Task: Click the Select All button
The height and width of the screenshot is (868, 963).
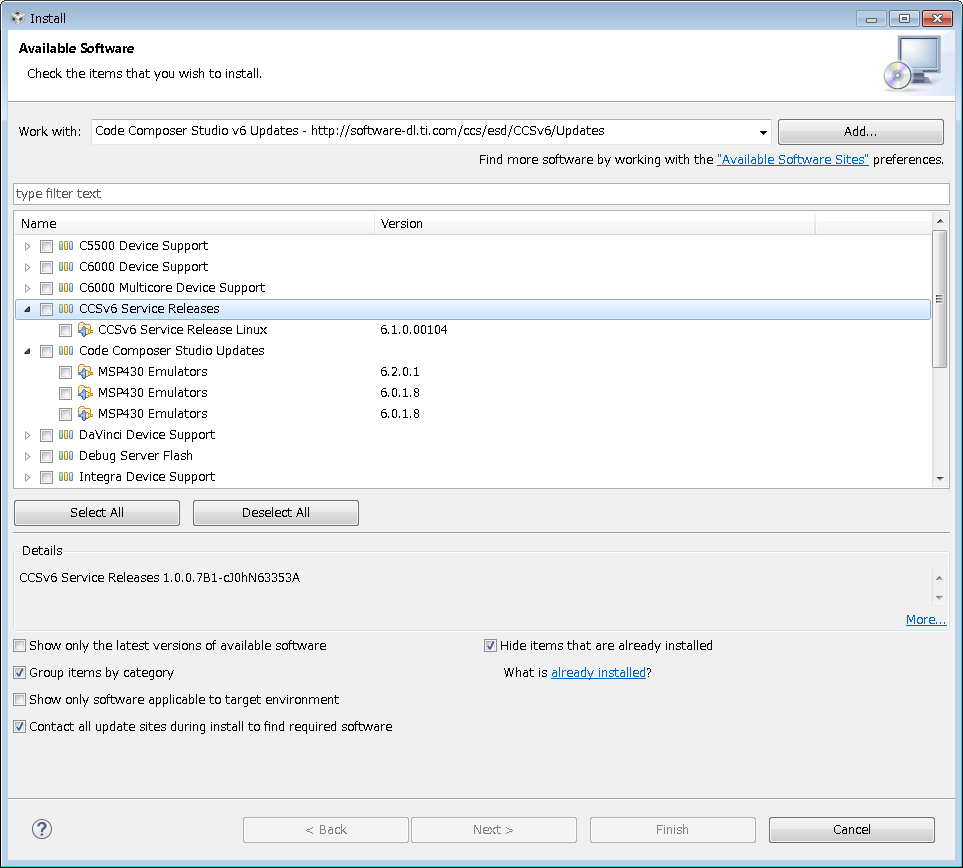Action: [97, 513]
